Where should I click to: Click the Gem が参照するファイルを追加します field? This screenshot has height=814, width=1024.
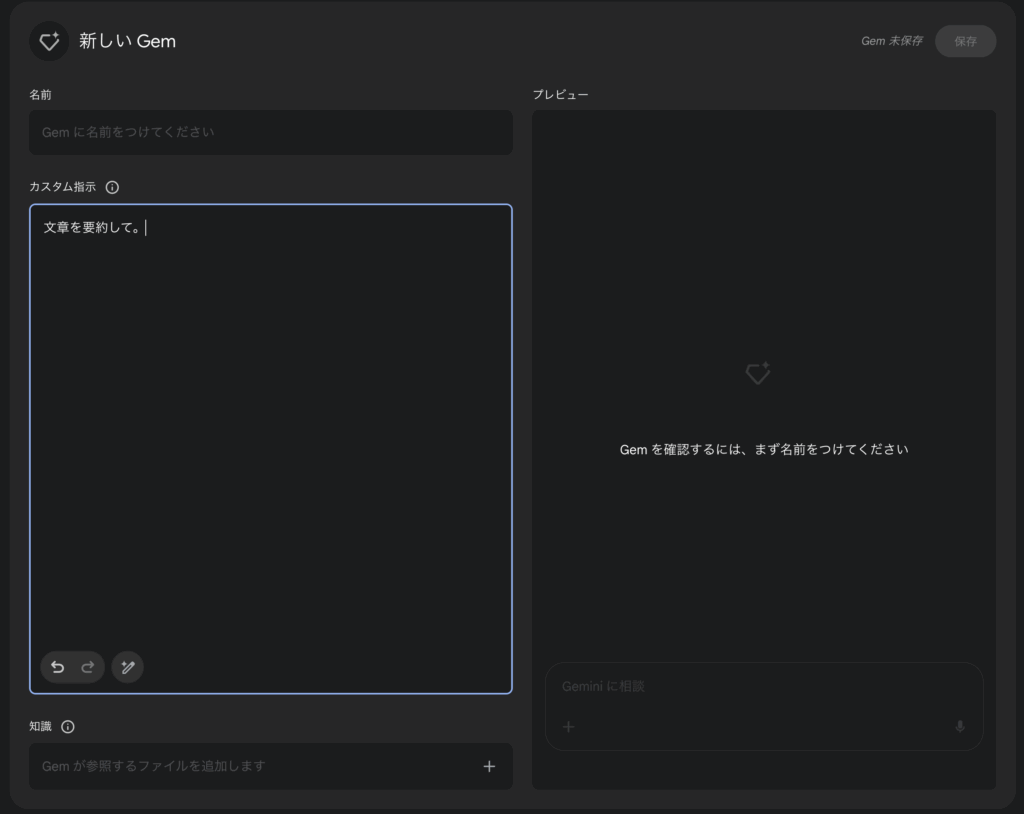click(x=250, y=766)
